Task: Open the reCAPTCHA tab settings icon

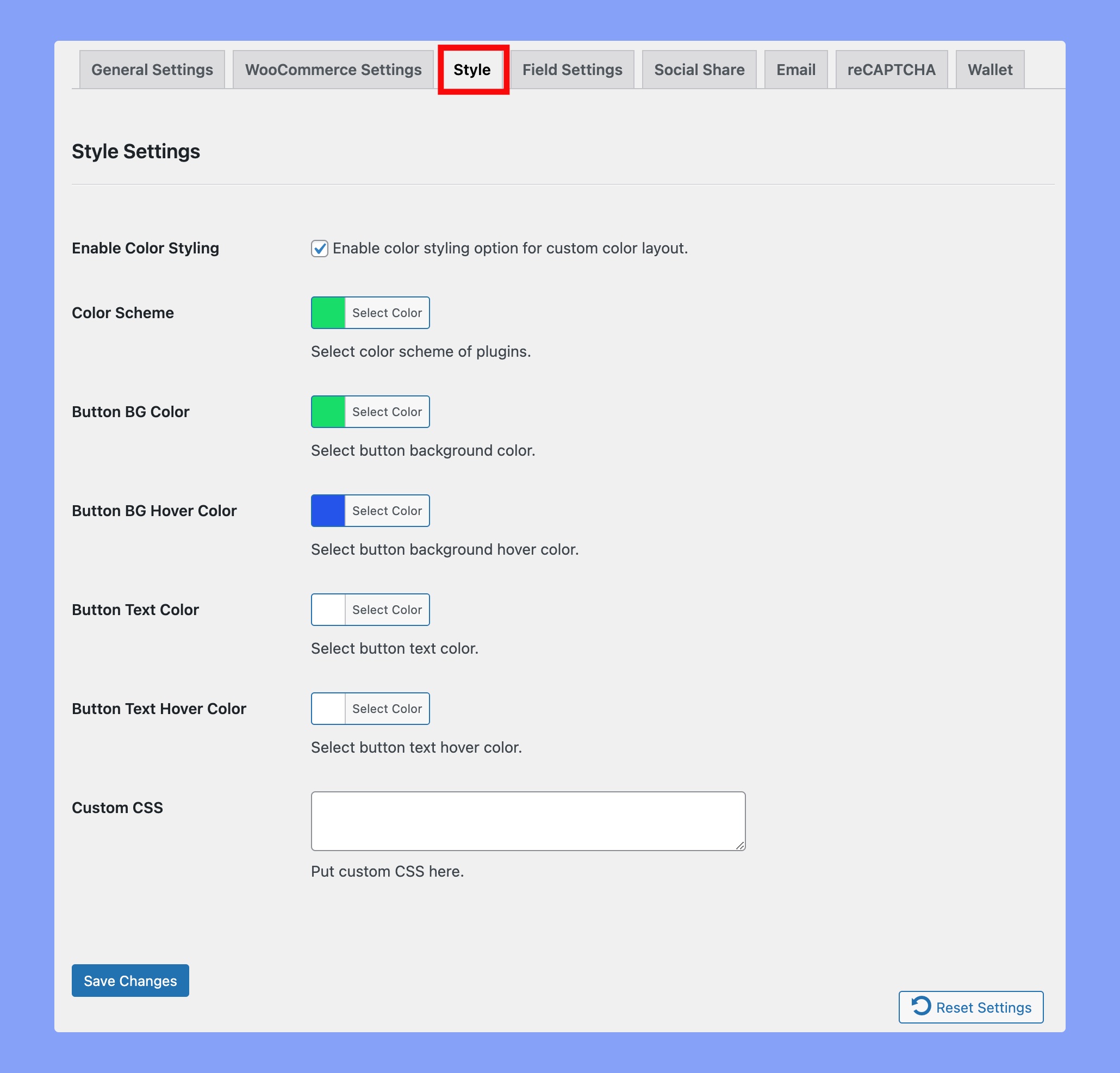Action: click(890, 69)
